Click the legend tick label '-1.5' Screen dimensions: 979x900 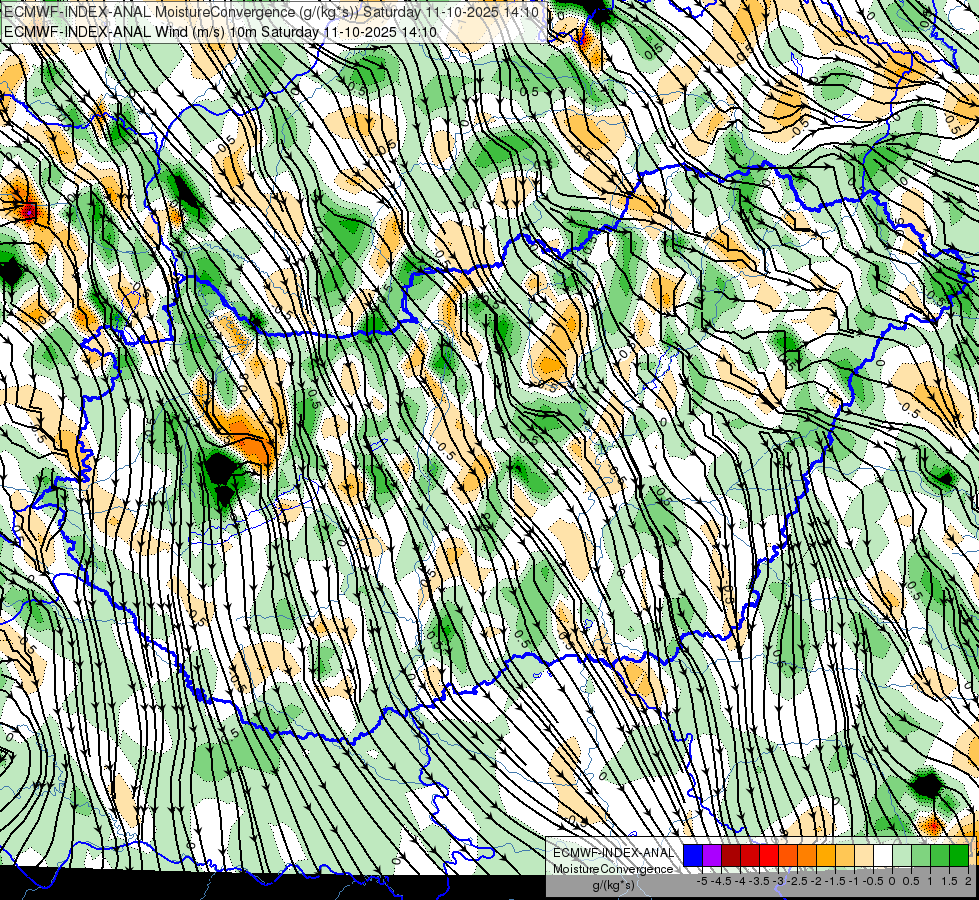835,881
